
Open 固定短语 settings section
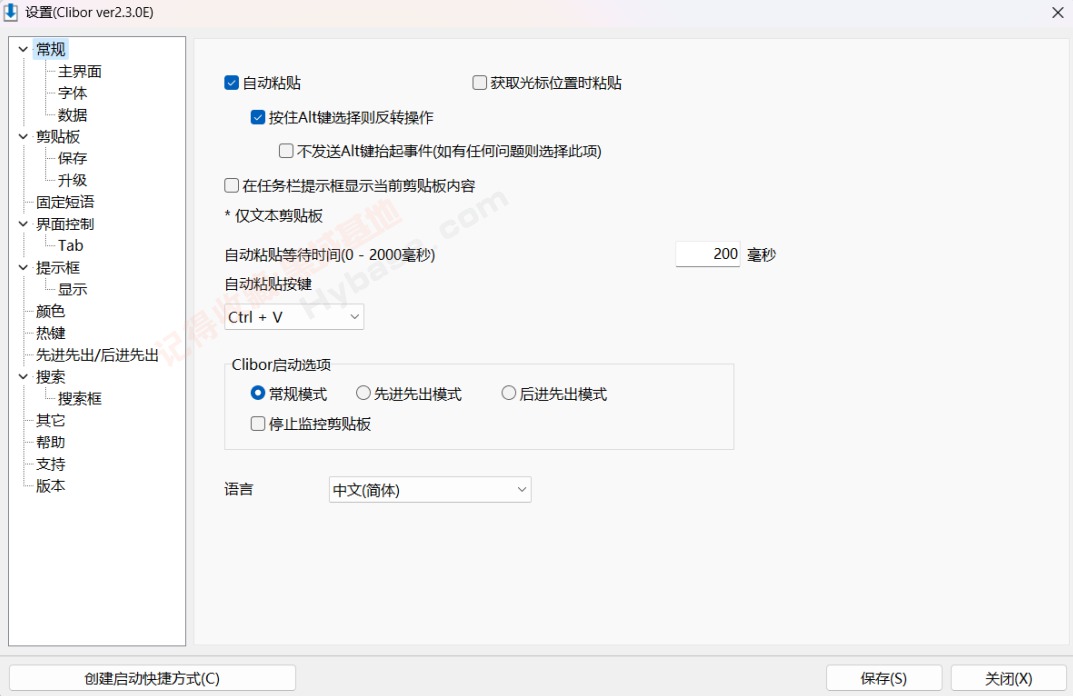[65, 202]
